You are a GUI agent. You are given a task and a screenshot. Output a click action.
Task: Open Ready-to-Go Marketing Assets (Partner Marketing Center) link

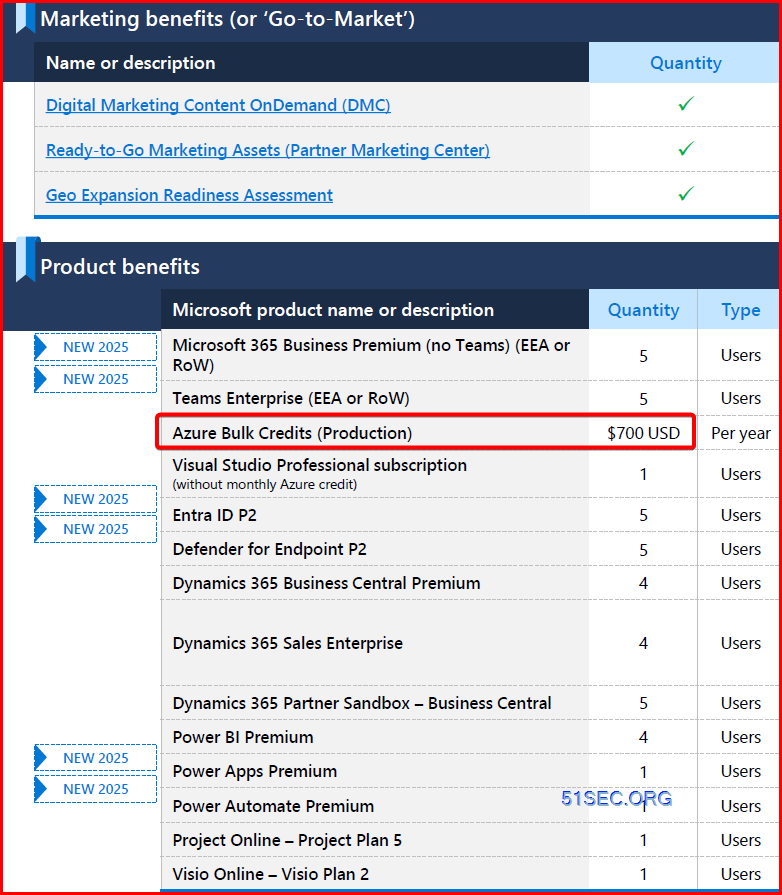(268, 151)
